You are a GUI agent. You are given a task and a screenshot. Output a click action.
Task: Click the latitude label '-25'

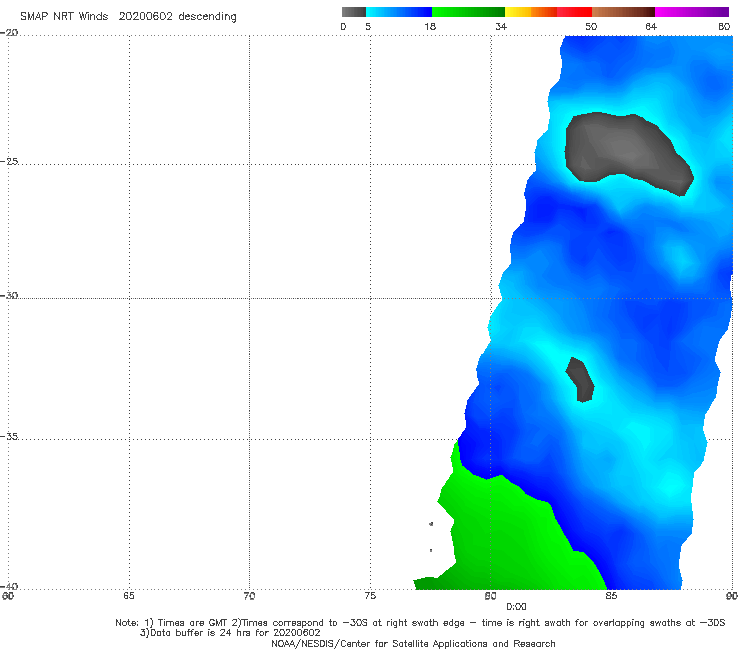(x=9, y=161)
